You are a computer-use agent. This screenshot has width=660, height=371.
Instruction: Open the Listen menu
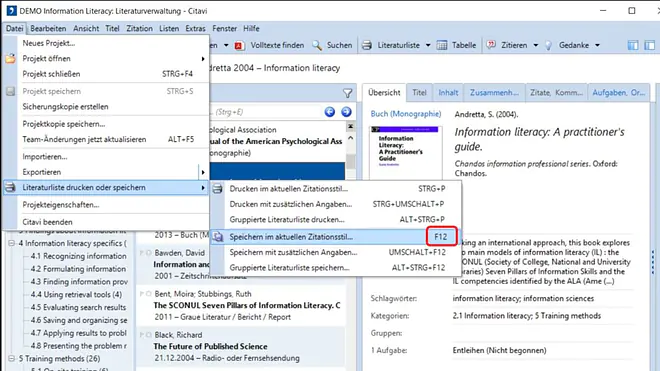click(169, 29)
